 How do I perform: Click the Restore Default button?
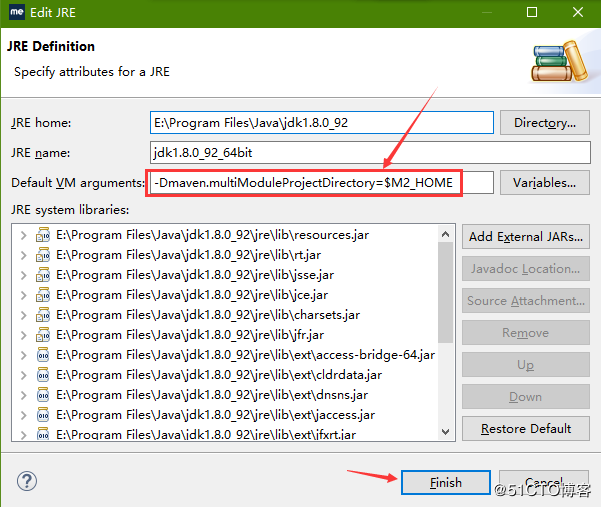[x=525, y=428]
